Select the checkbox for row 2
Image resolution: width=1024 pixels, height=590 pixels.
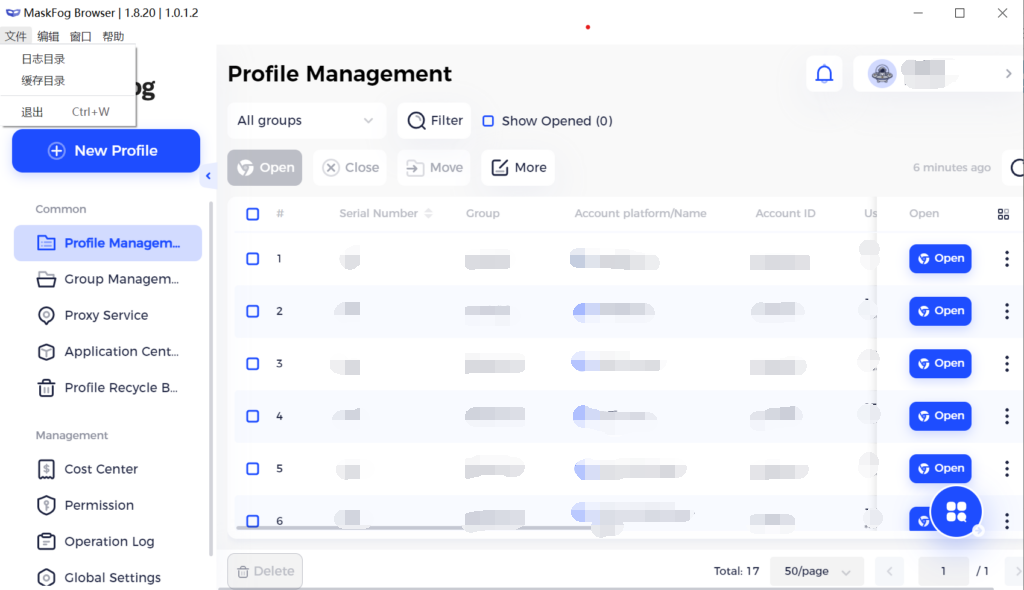(x=253, y=311)
